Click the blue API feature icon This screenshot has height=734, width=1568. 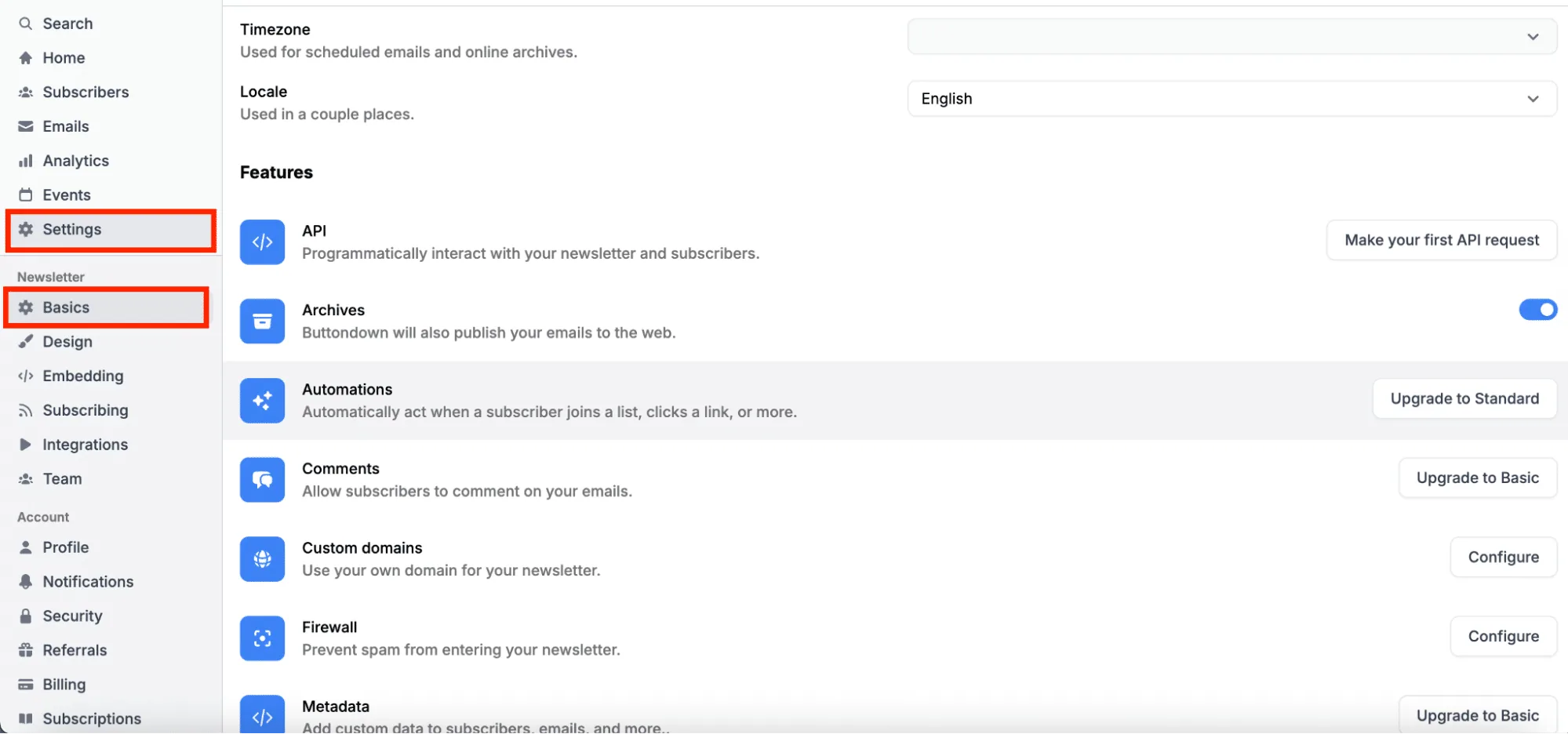click(x=262, y=242)
